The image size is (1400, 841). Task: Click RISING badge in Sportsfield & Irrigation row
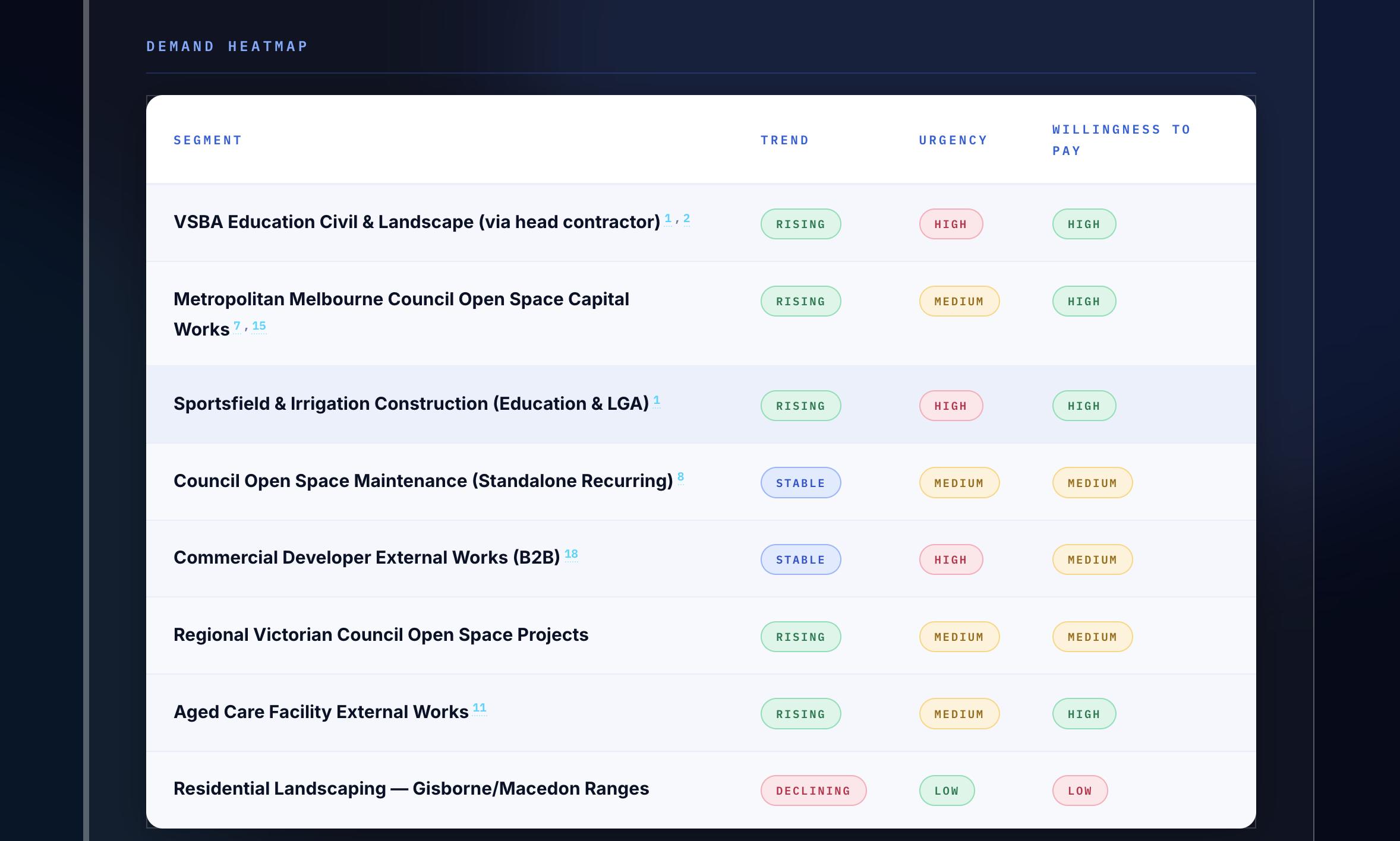pyautogui.click(x=800, y=406)
